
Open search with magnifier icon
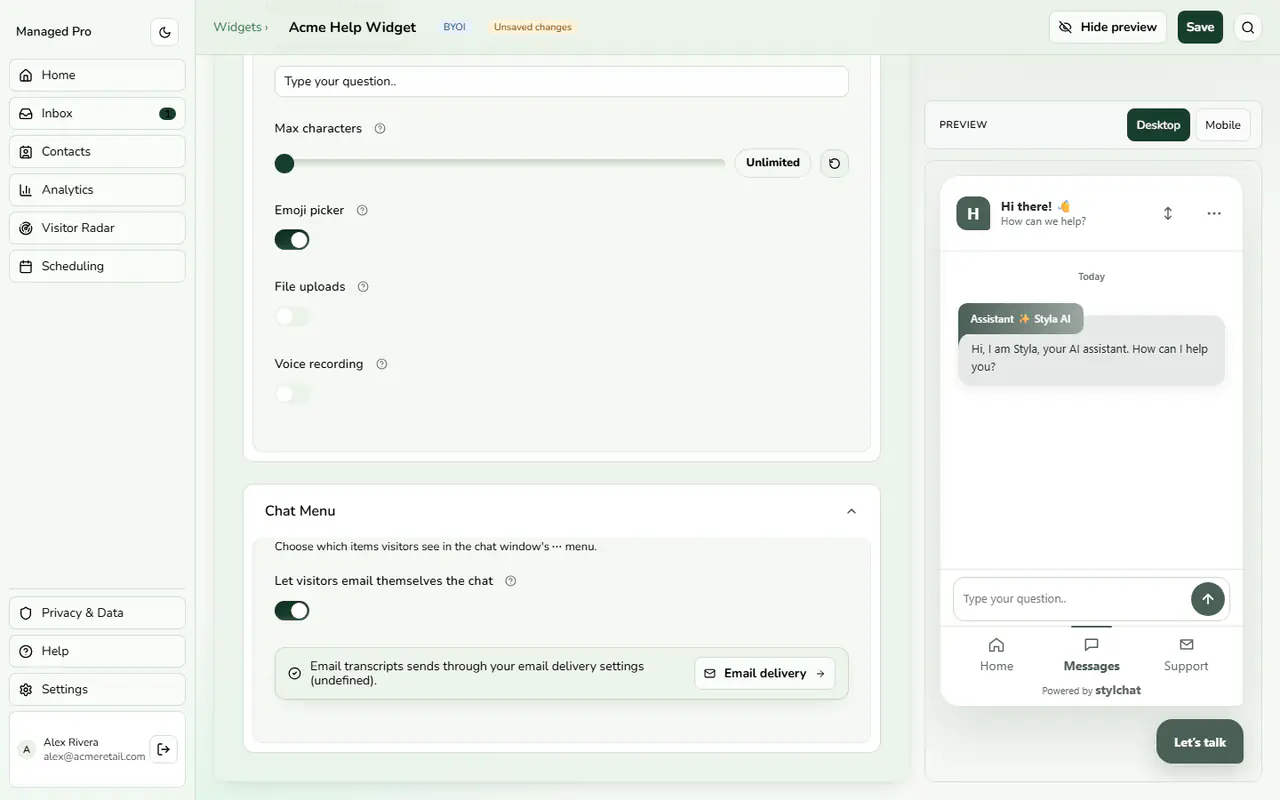(x=1248, y=27)
